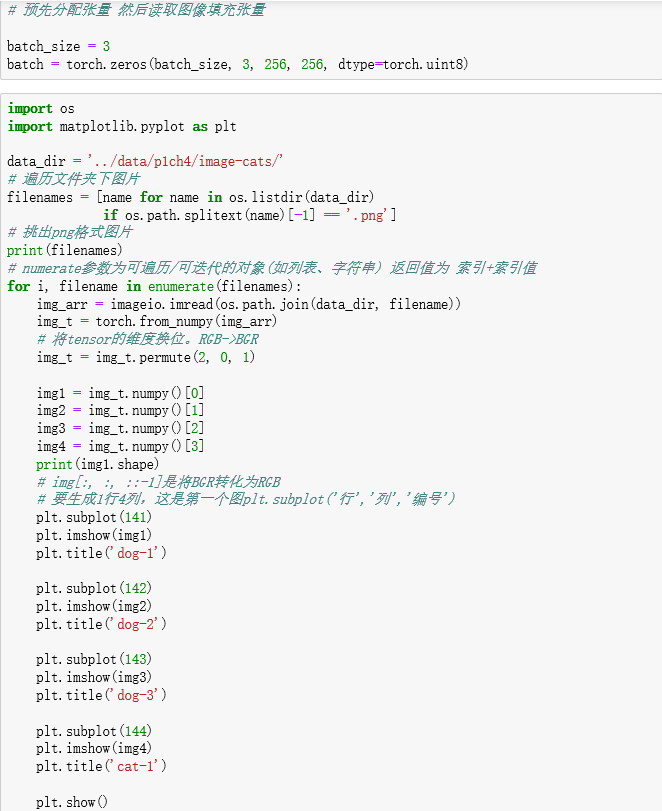
Task: Click the 'print(img1.shape)' line
Action: pos(98,464)
